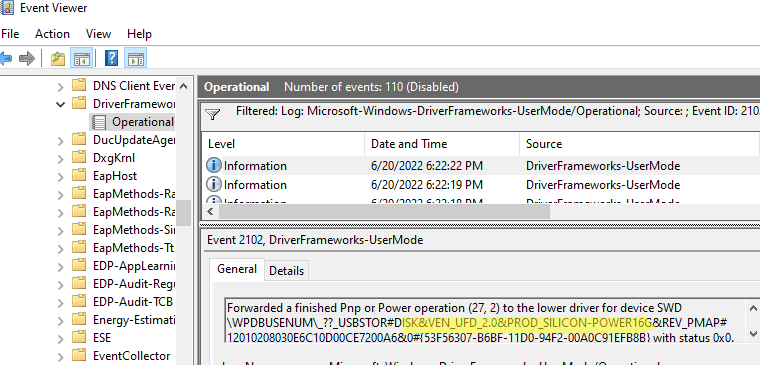Toggle the Show/Hide Action Pane icon
Image resolution: width=760 pixels, height=365 pixels.
(x=135, y=59)
